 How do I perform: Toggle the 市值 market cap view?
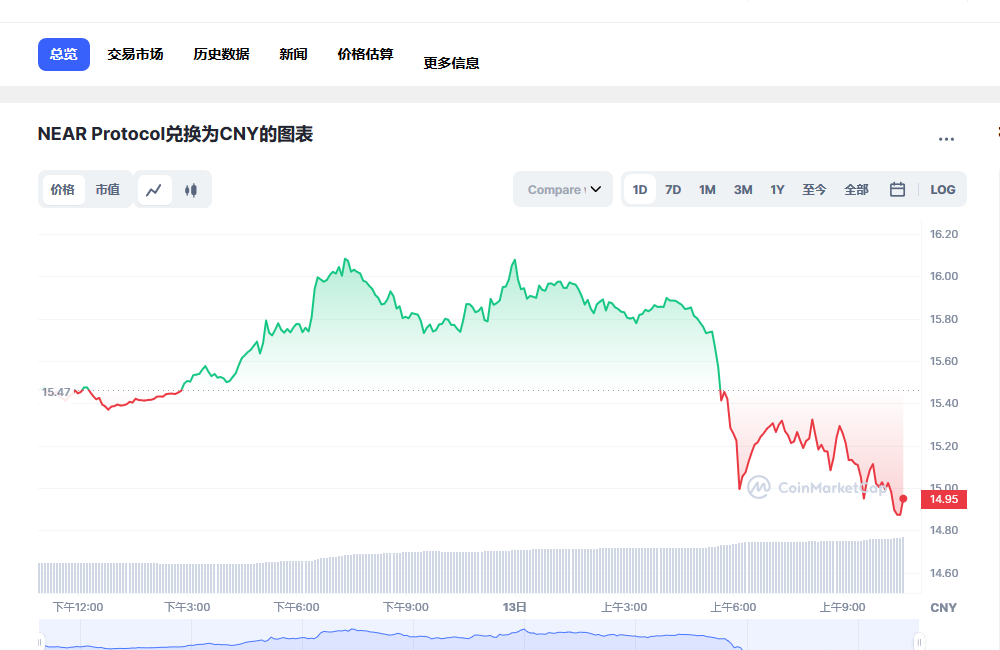[108, 189]
